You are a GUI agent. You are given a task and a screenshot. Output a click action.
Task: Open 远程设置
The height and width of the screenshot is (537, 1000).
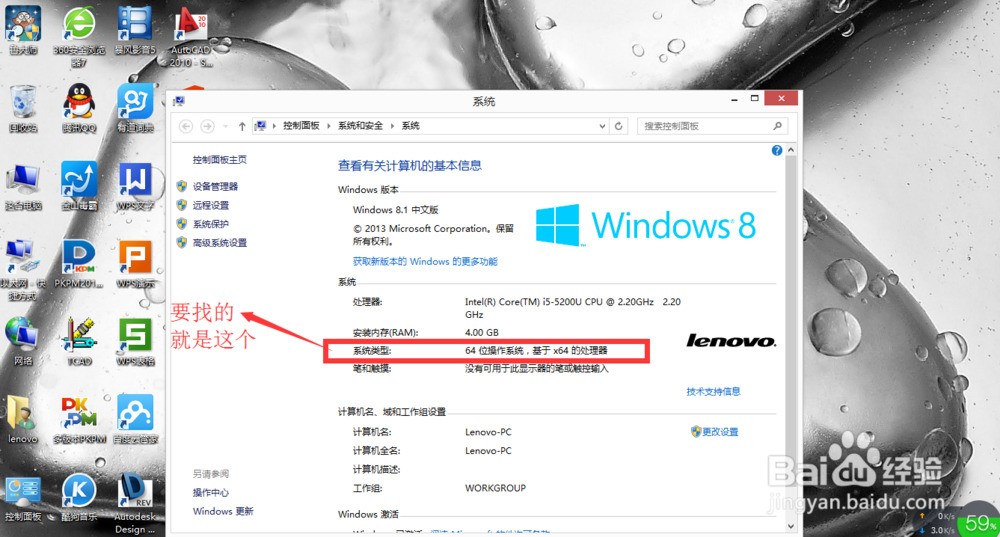pos(210,205)
